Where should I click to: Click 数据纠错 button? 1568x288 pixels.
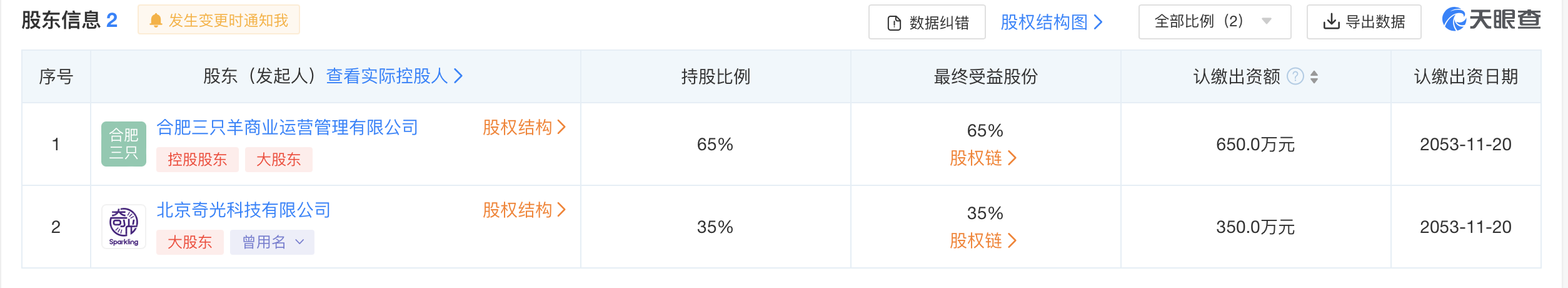[927, 23]
